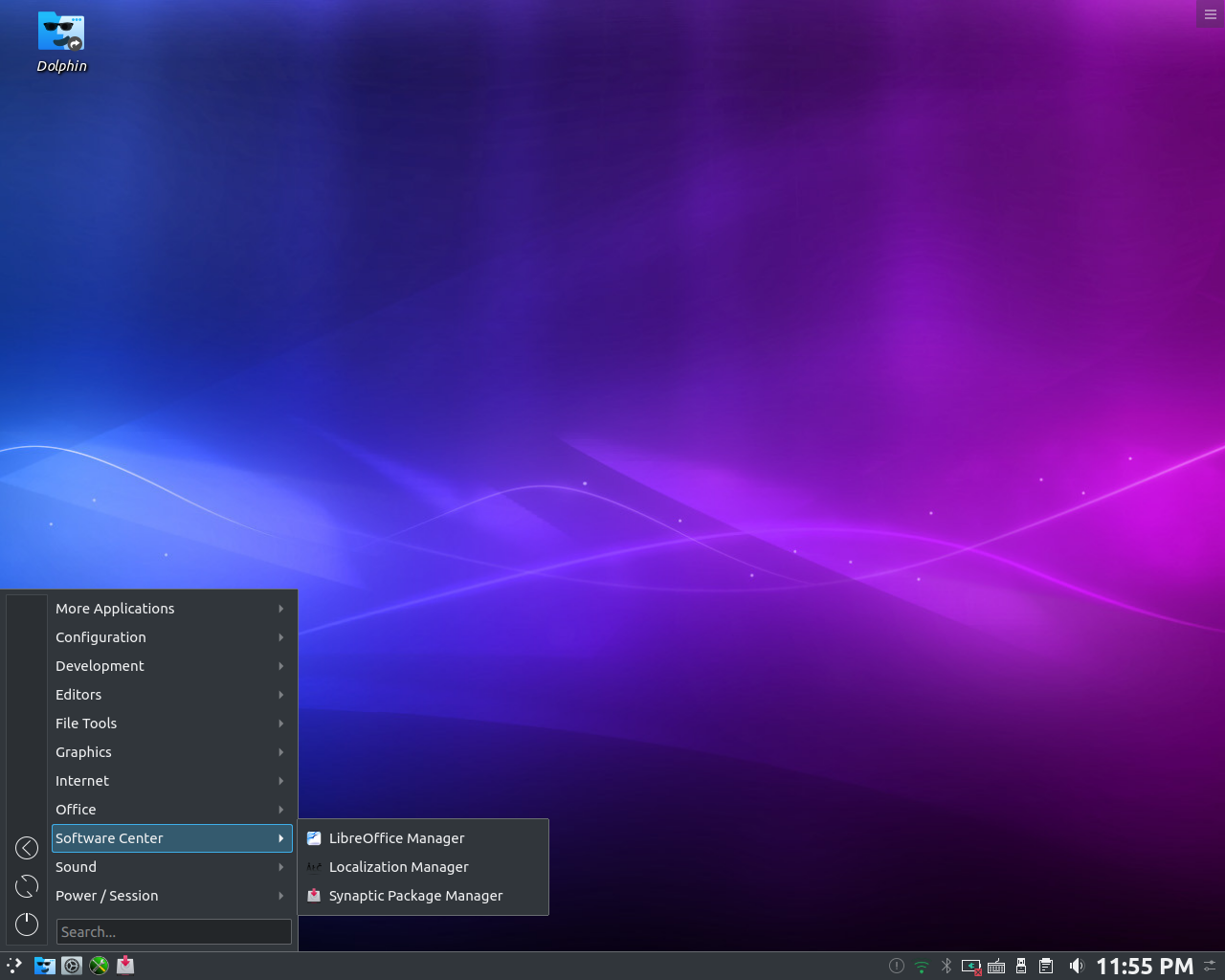
Task: Click in the menu Search field
Action: tap(174, 932)
